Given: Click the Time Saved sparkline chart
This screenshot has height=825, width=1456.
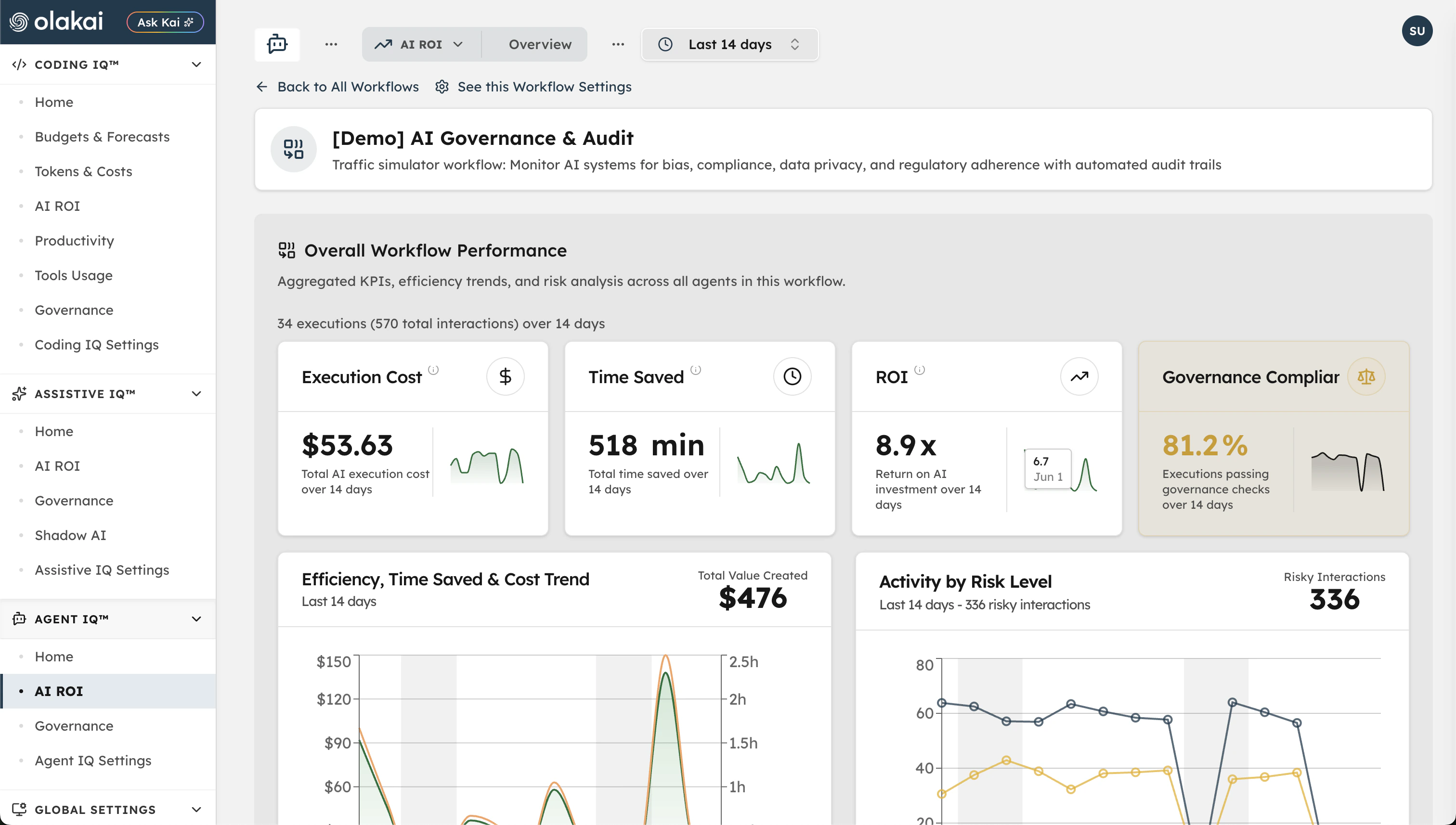Looking at the screenshot, I should (x=774, y=464).
